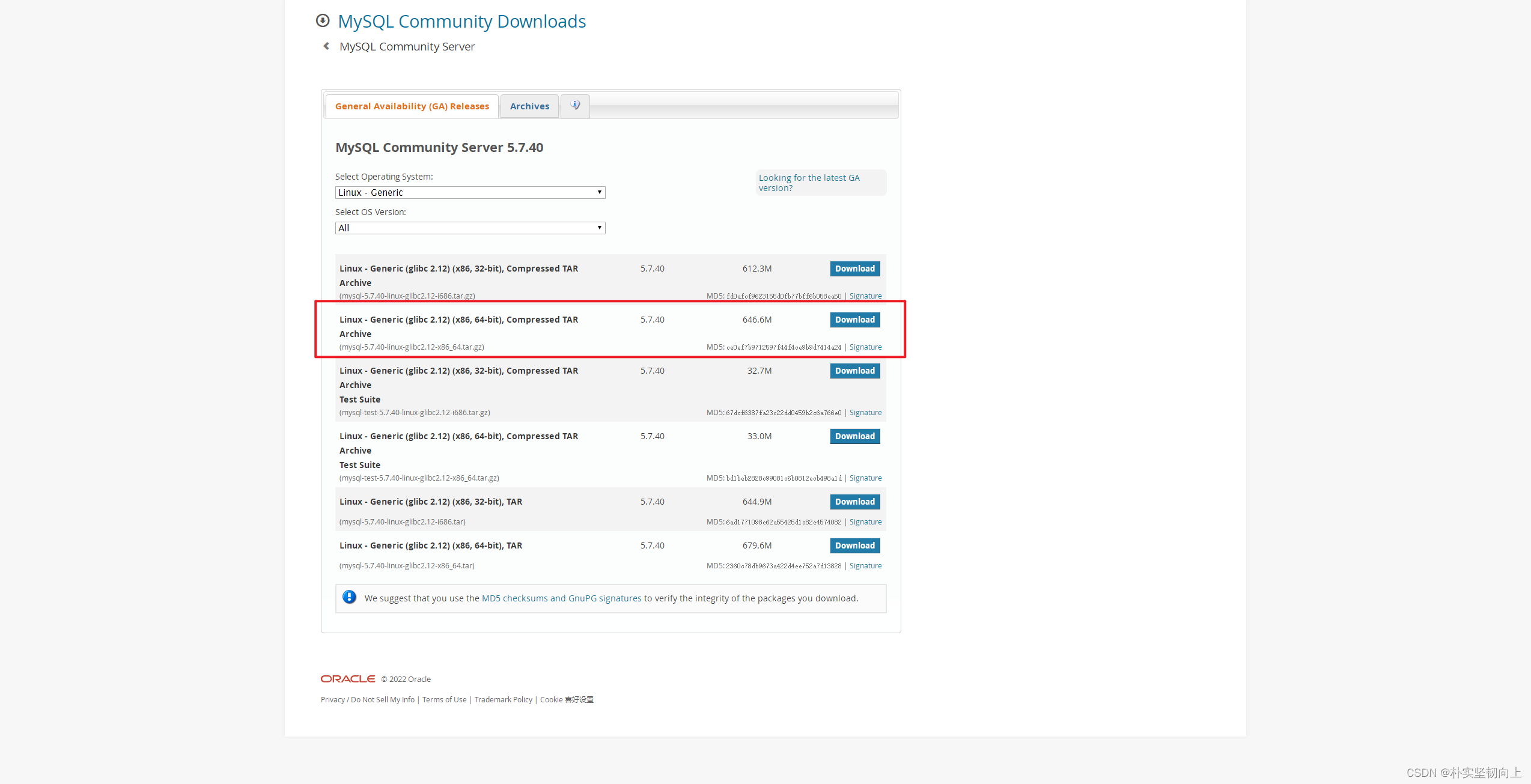Download the highlighted 64-bit Compressed TAR Archive

[854, 320]
